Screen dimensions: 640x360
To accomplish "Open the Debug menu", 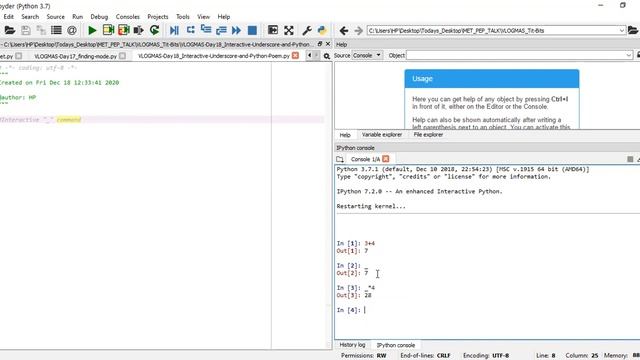I will tap(99, 17).
